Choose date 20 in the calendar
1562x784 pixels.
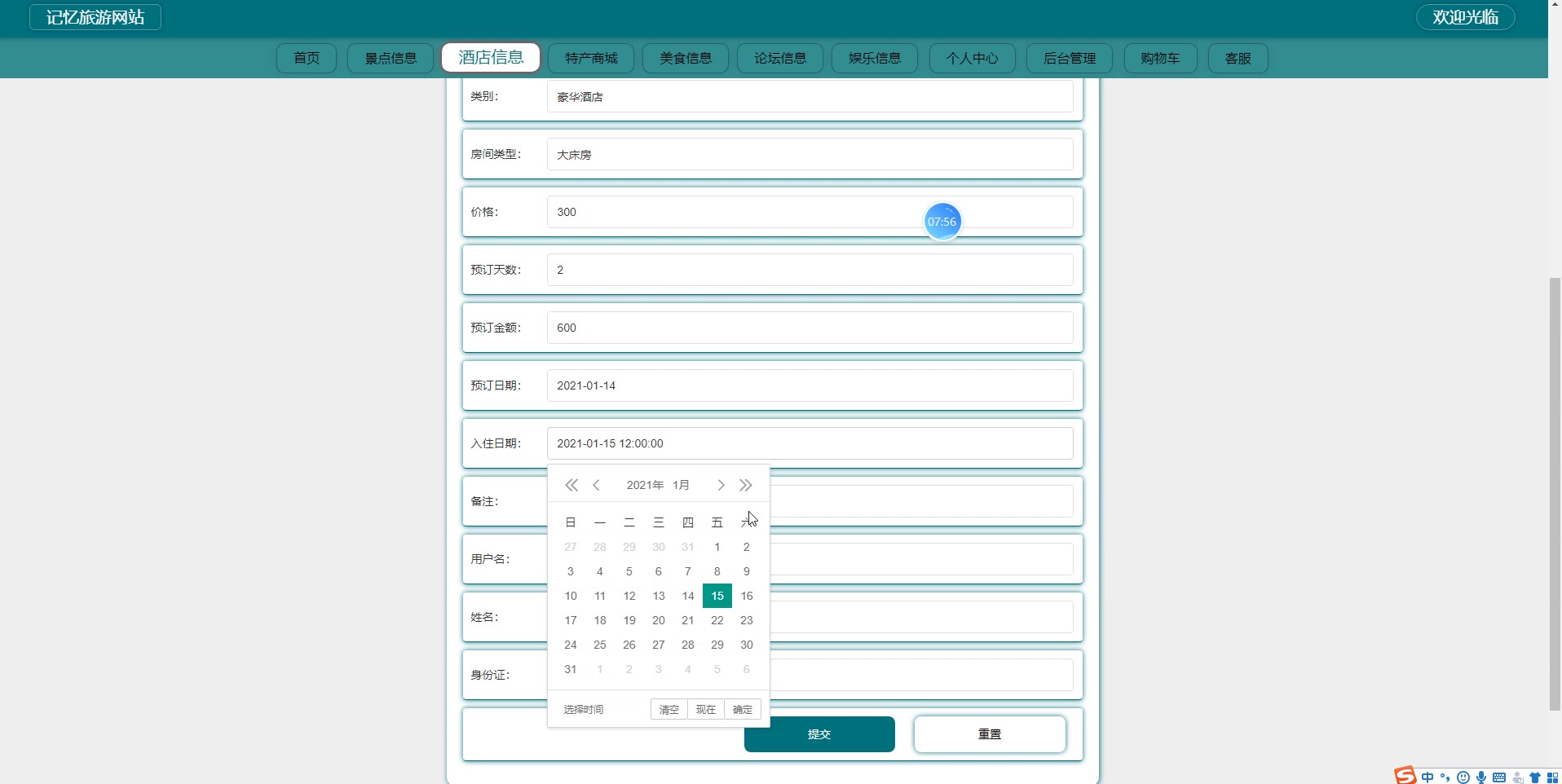(x=659, y=620)
